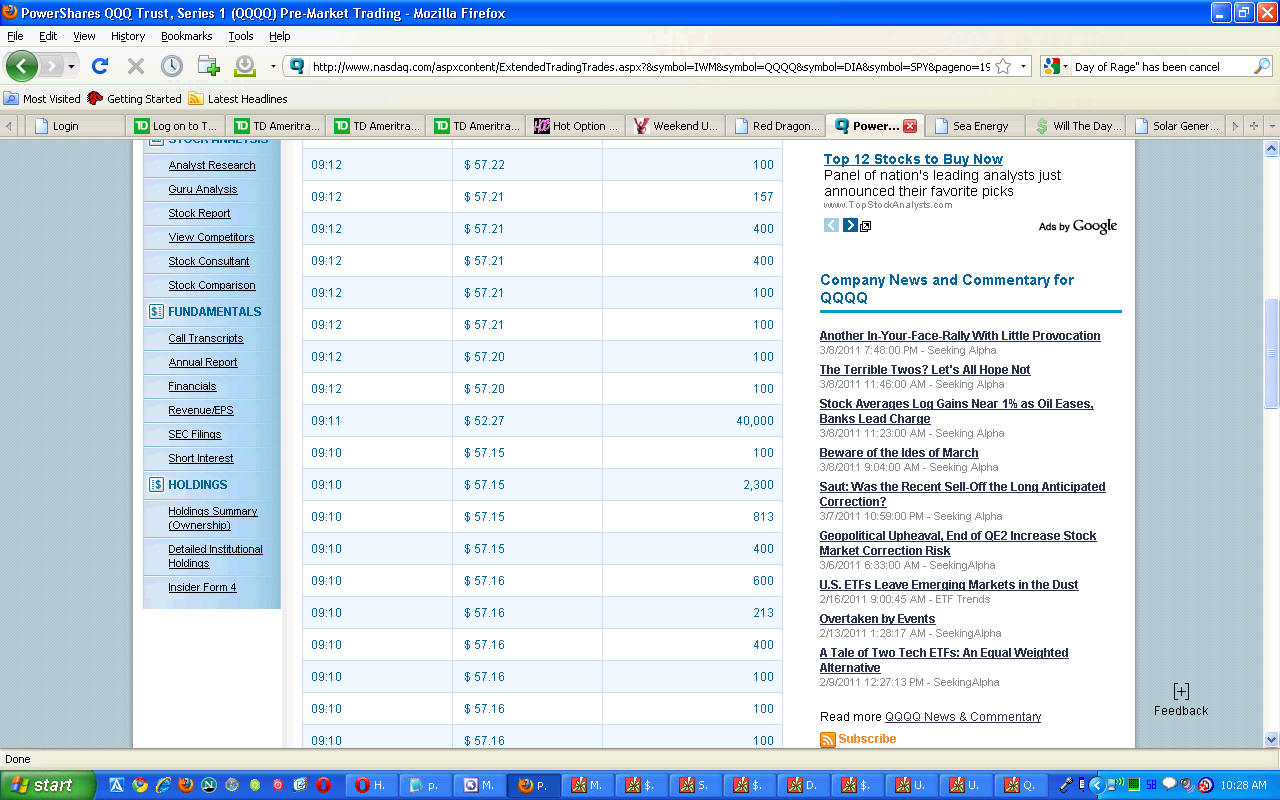Switch to the 'Q.' taskbar window button
This screenshot has height=800, width=1280.
(1021, 786)
